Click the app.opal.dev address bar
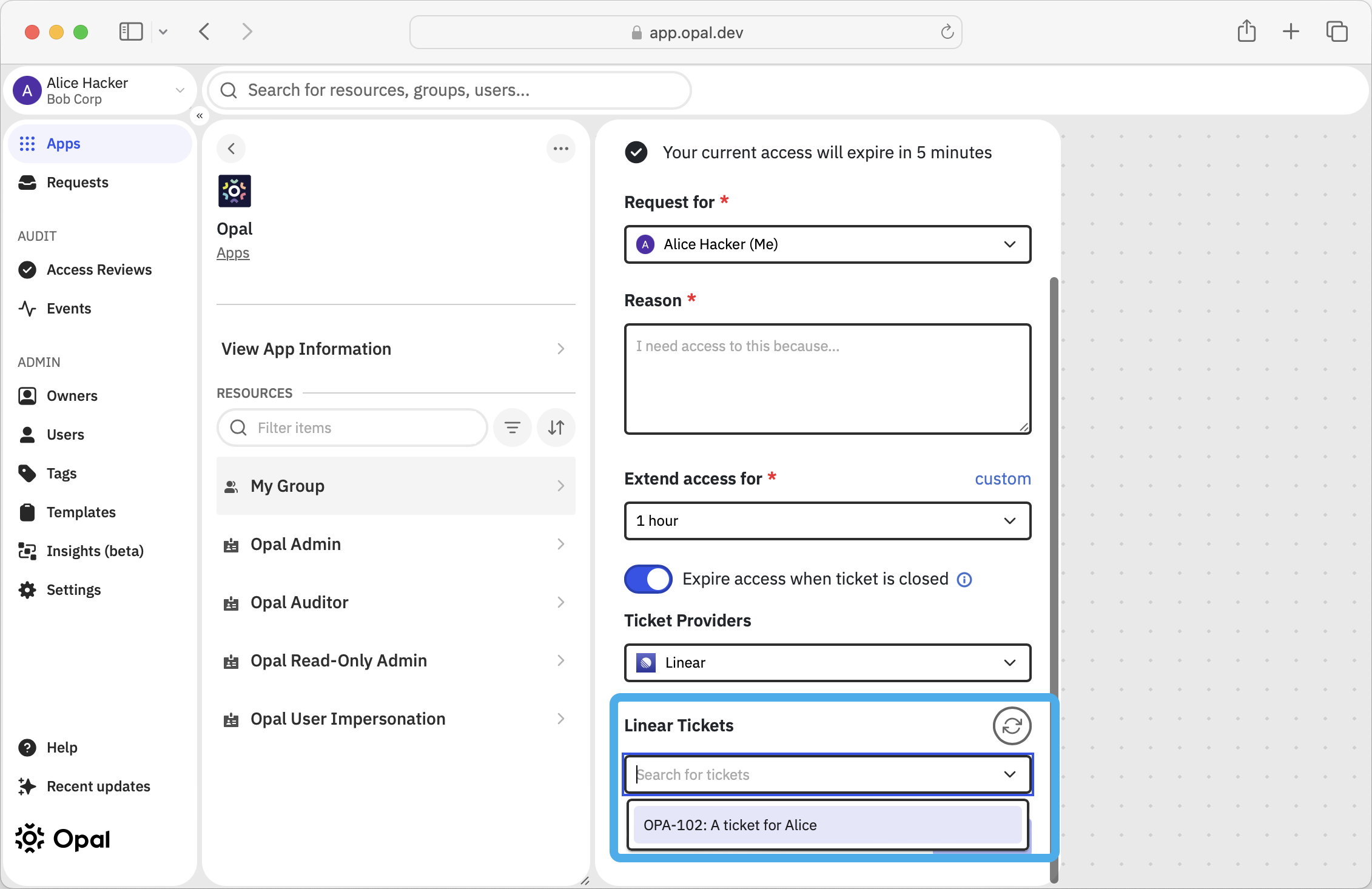 pos(685,32)
